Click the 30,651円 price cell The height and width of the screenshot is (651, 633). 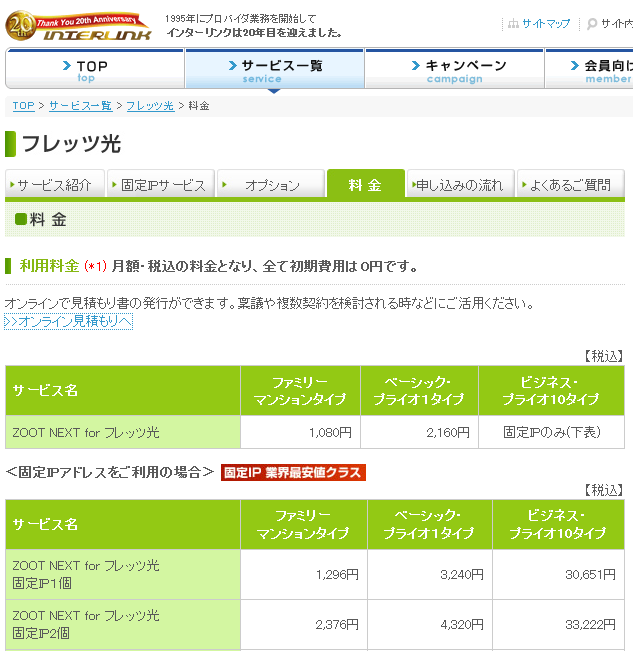[559, 575]
